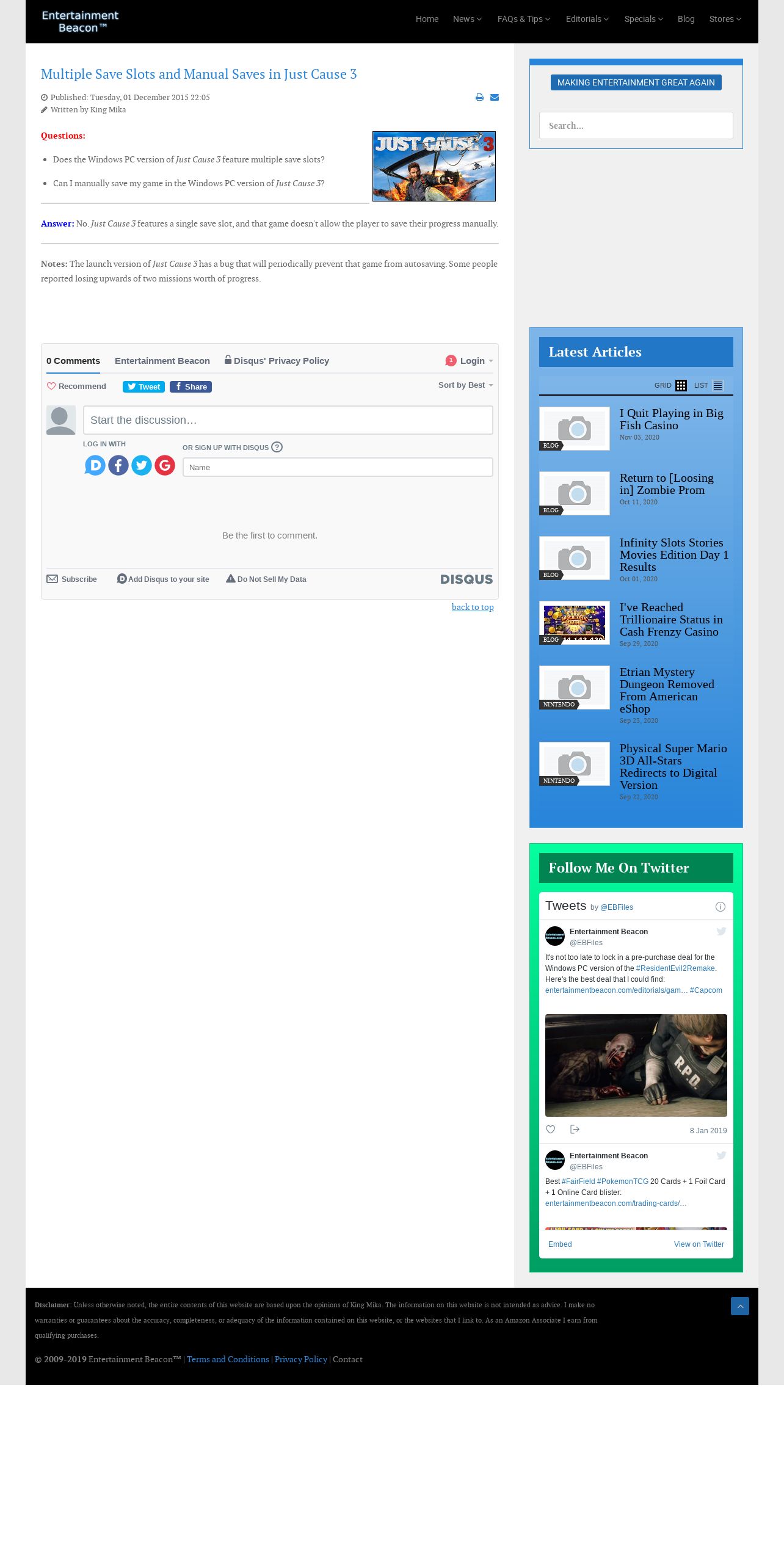
Task: Click the Entertainment Beacon avatar on first tweet
Action: (555, 936)
